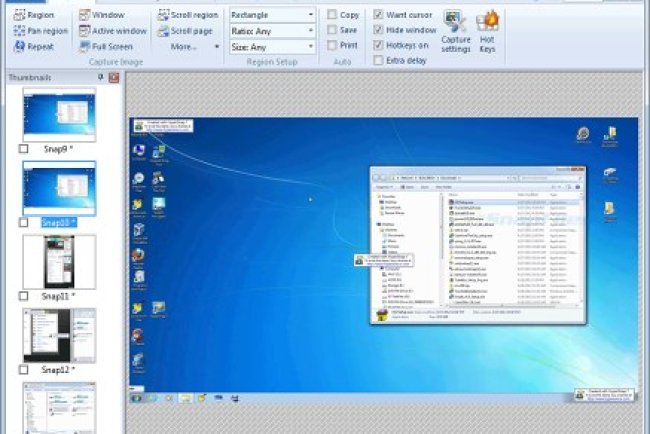Image resolution: width=650 pixels, height=434 pixels.
Task: Select the Scroll page capture
Action: pos(185,31)
